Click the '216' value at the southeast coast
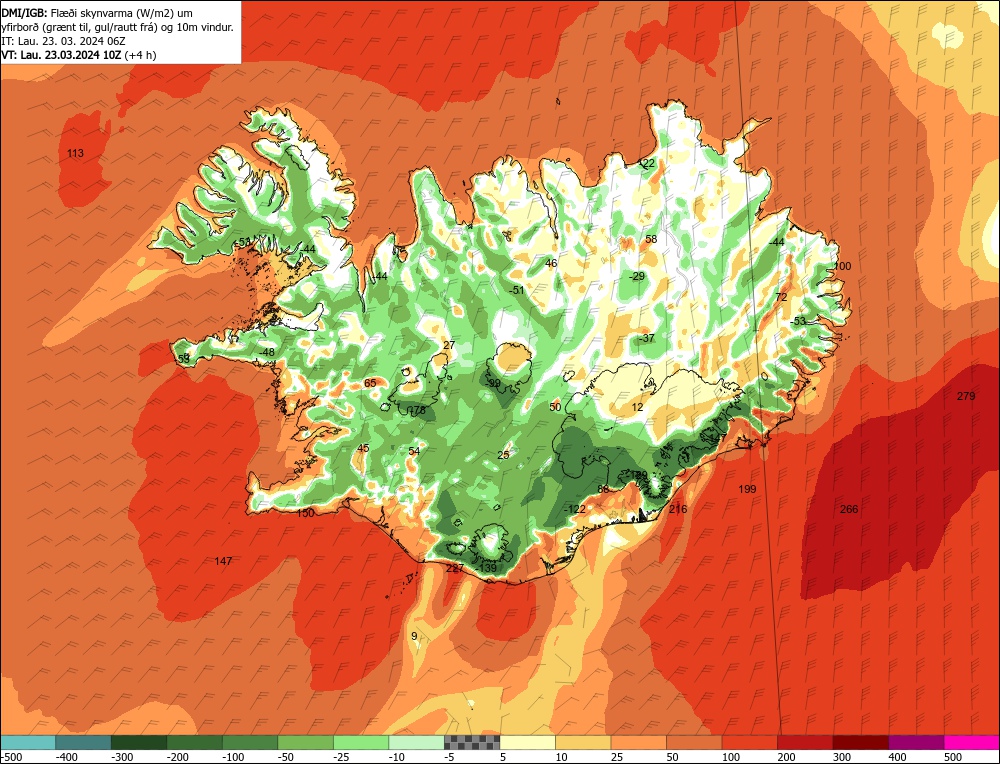The width and height of the screenshot is (1000, 764). coord(678,509)
